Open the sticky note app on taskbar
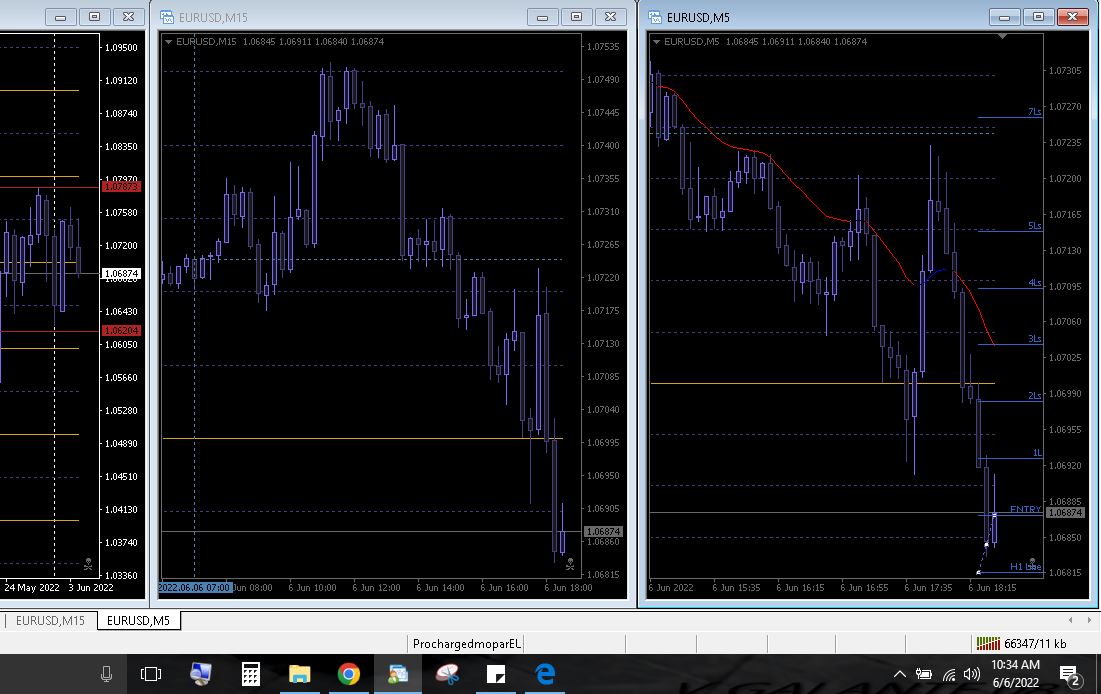This screenshot has height=694, width=1101. 496,674
